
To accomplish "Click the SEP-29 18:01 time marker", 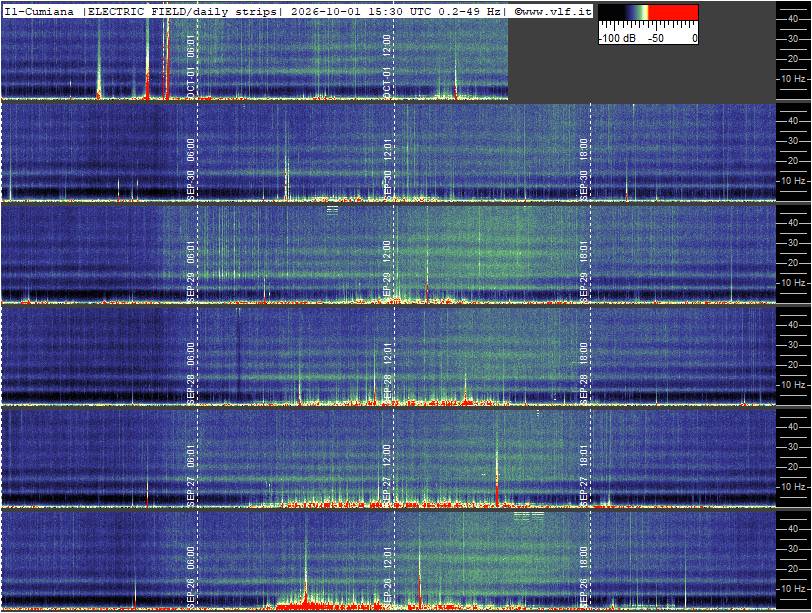I will click(584, 272).
